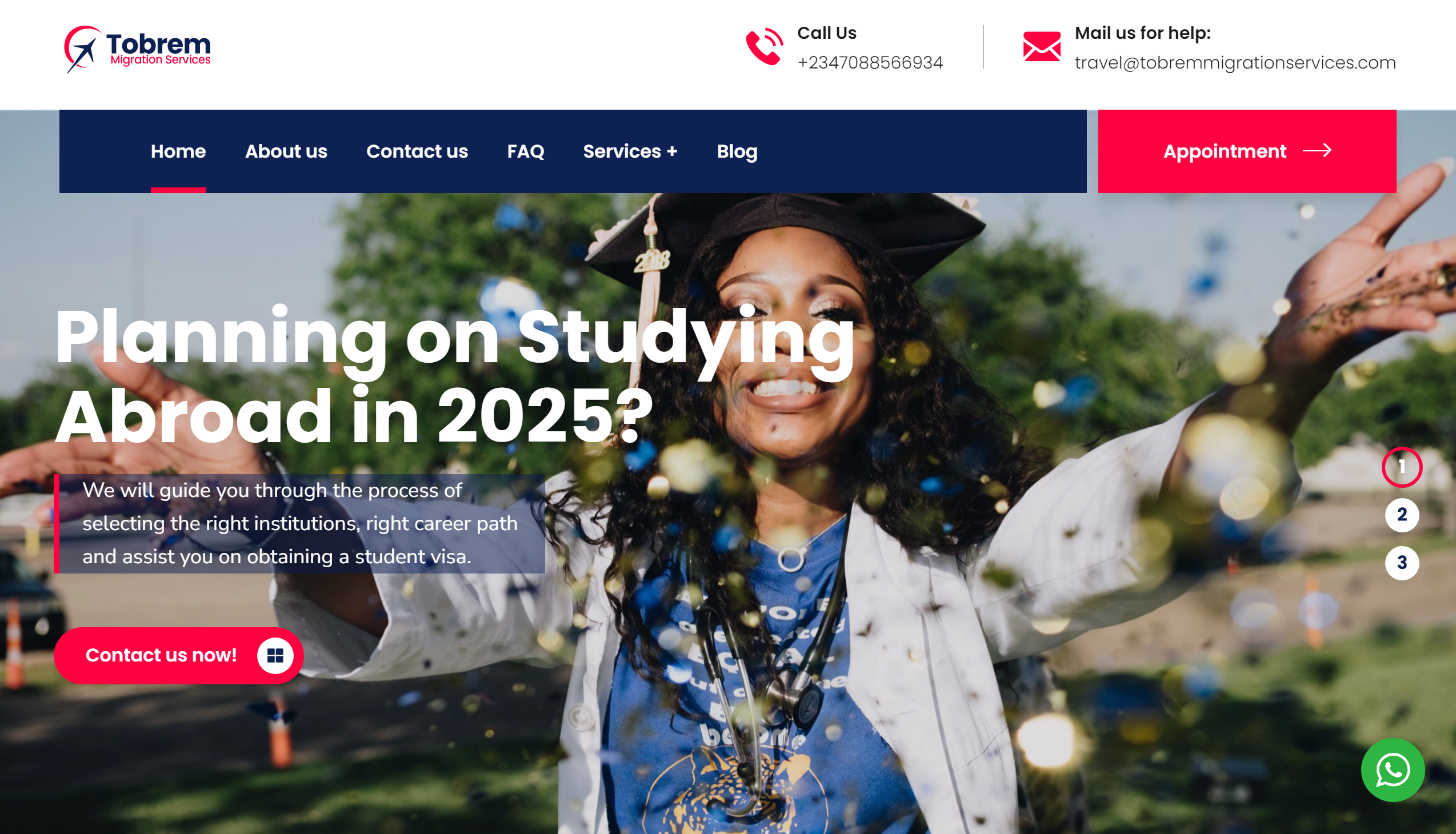The image size is (1456, 834).
Task: Call the phone number +2347088566934
Action: pyautogui.click(x=870, y=62)
